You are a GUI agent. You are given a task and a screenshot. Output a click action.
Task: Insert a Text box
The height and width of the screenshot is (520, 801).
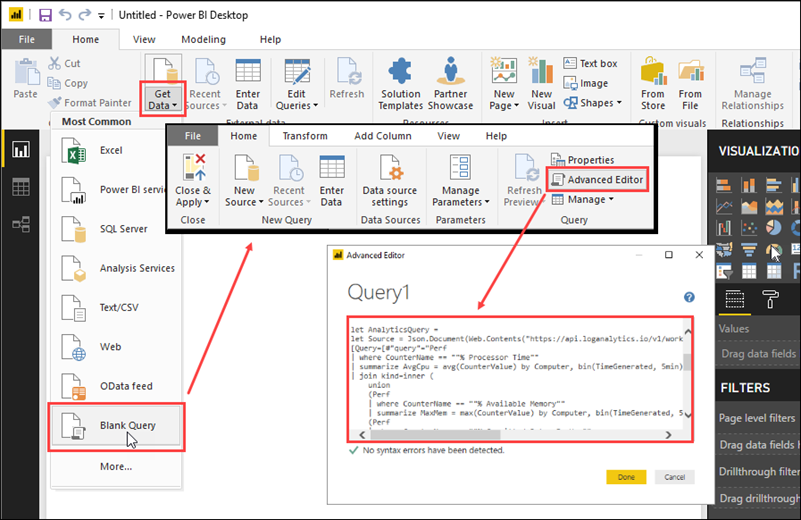[x=591, y=63]
